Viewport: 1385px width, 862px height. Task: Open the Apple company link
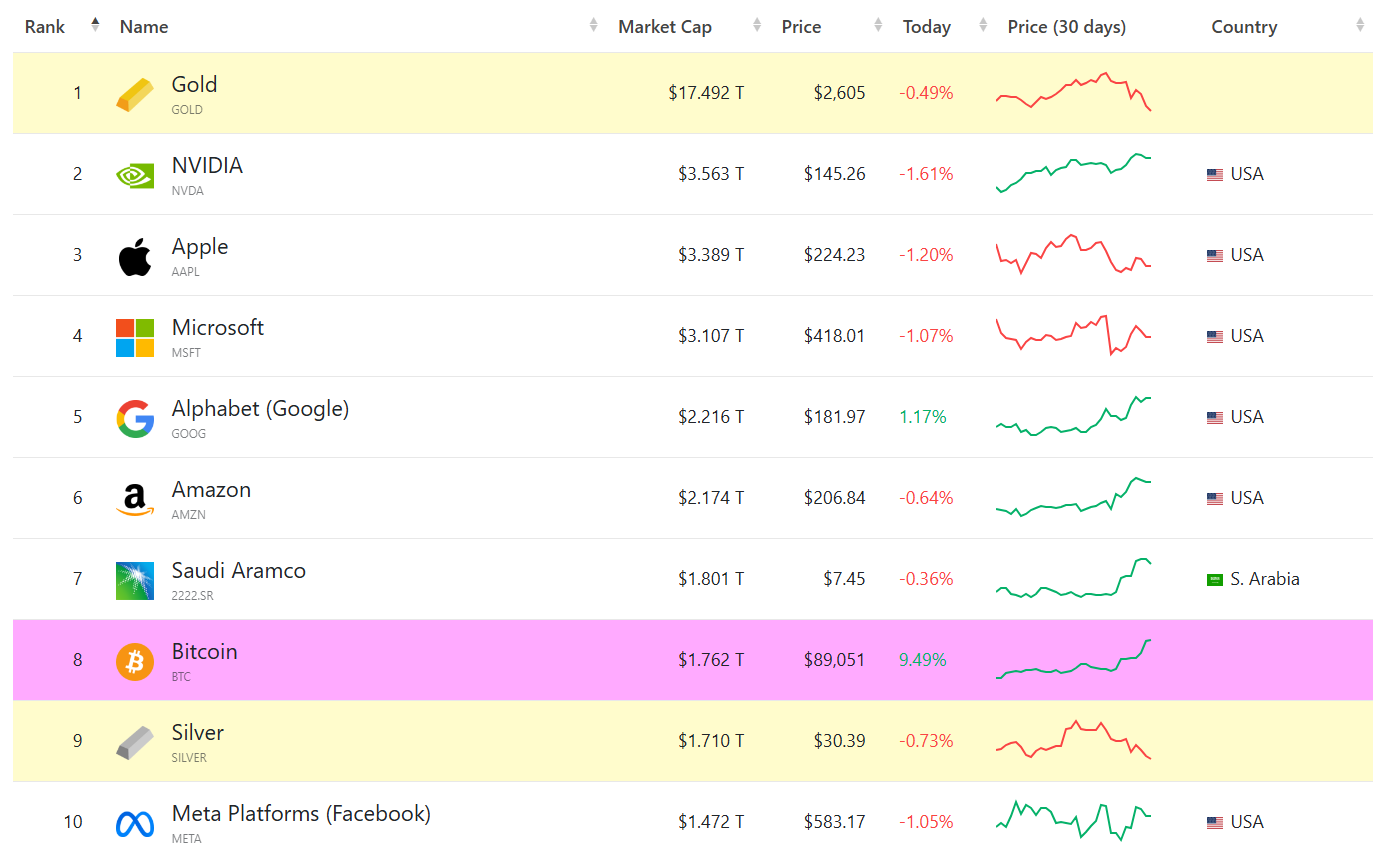point(200,247)
